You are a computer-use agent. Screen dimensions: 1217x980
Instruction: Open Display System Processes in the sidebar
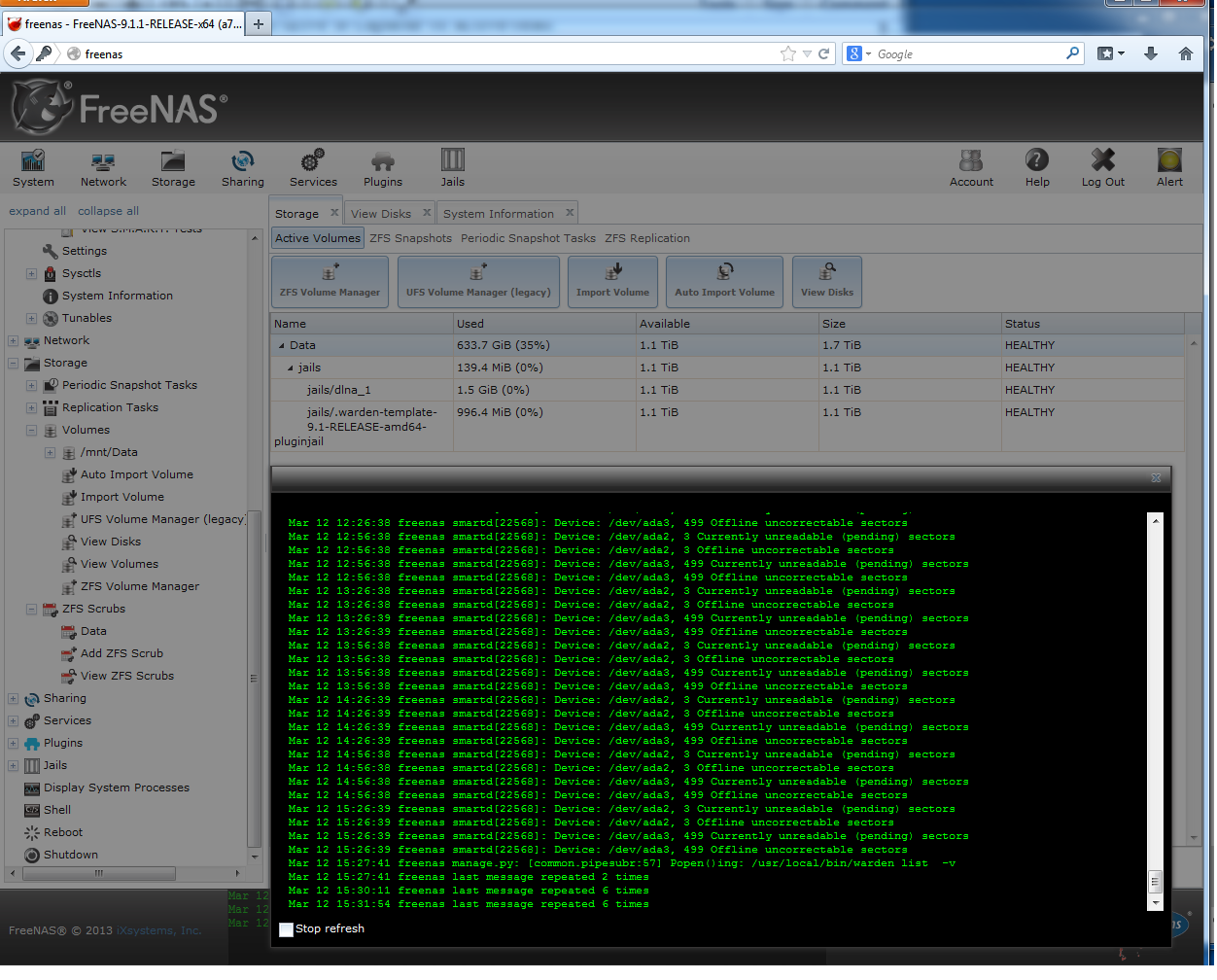pyautogui.click(x=117, y=787)
